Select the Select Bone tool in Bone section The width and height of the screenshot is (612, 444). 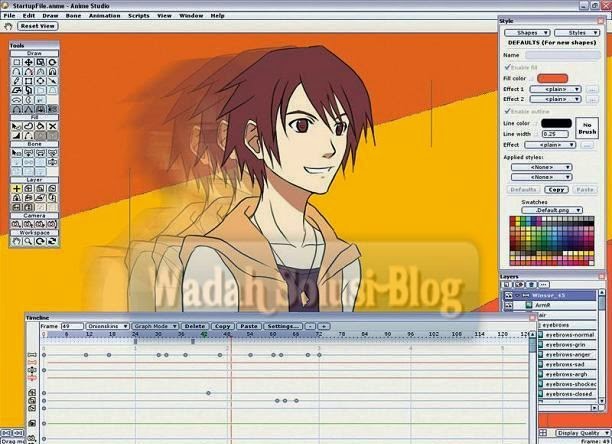(x=17, y=153)
